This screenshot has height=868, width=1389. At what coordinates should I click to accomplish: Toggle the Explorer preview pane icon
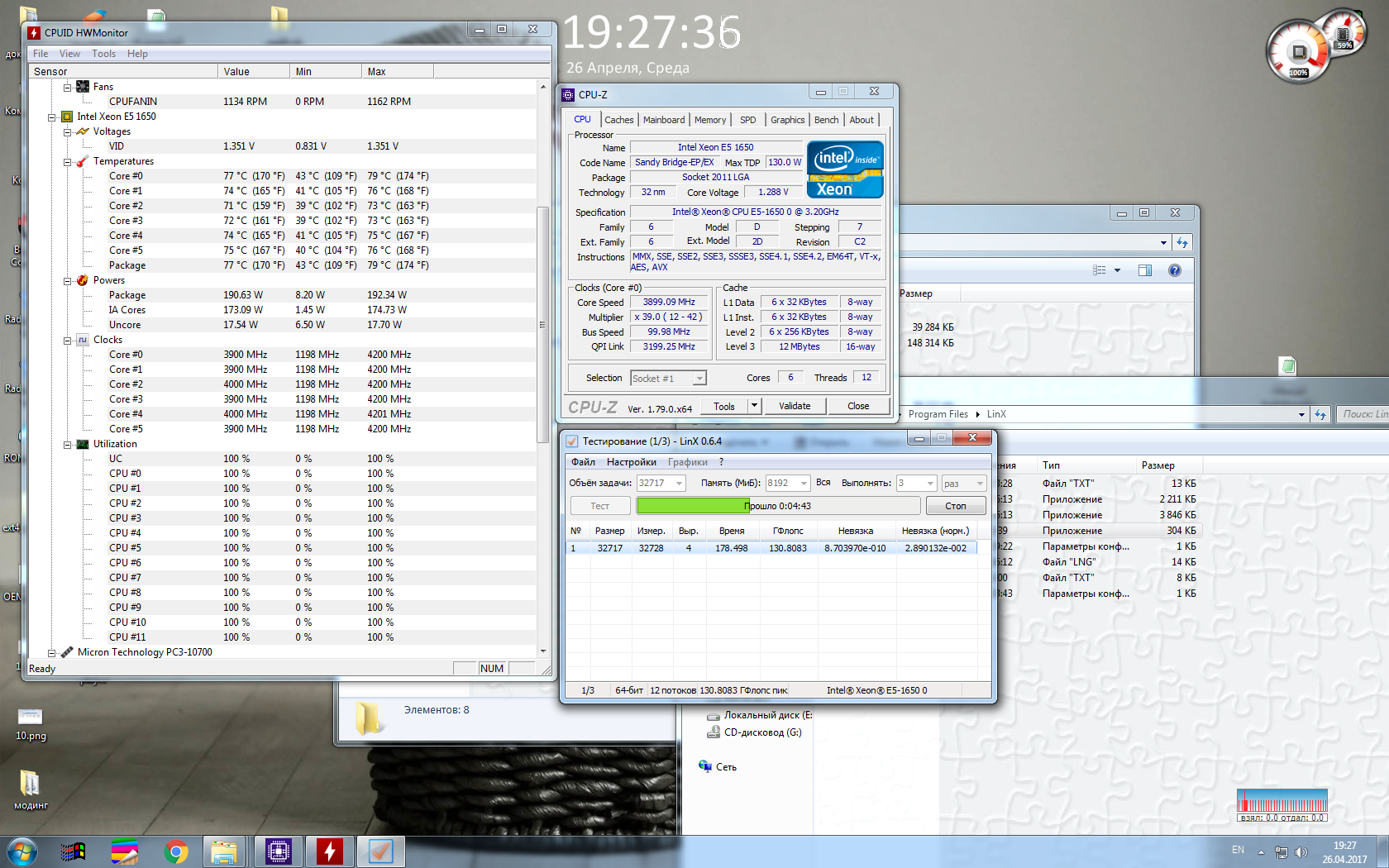pyautogui.click(x=1145, y=270)
